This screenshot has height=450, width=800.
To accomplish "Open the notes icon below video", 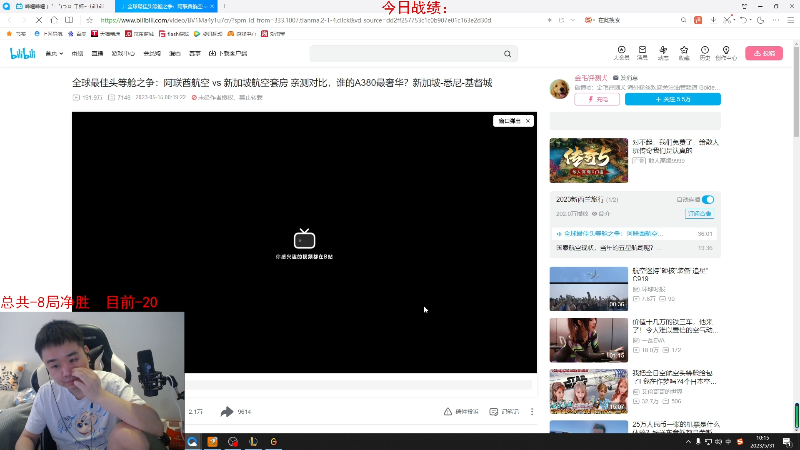I will click(493, 412).
